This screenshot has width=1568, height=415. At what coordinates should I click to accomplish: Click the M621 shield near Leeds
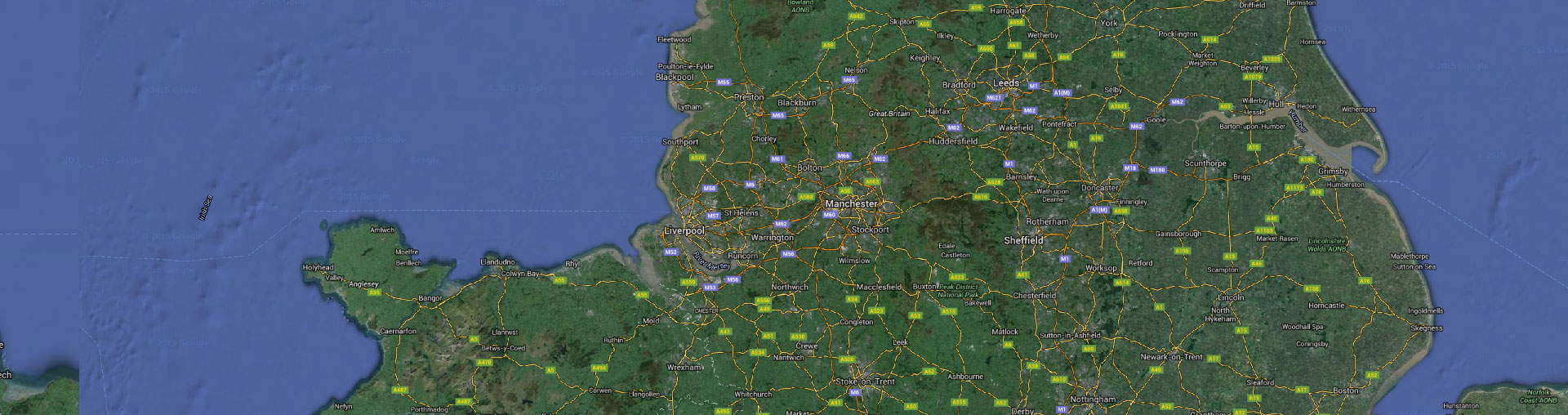coord(994,98)
